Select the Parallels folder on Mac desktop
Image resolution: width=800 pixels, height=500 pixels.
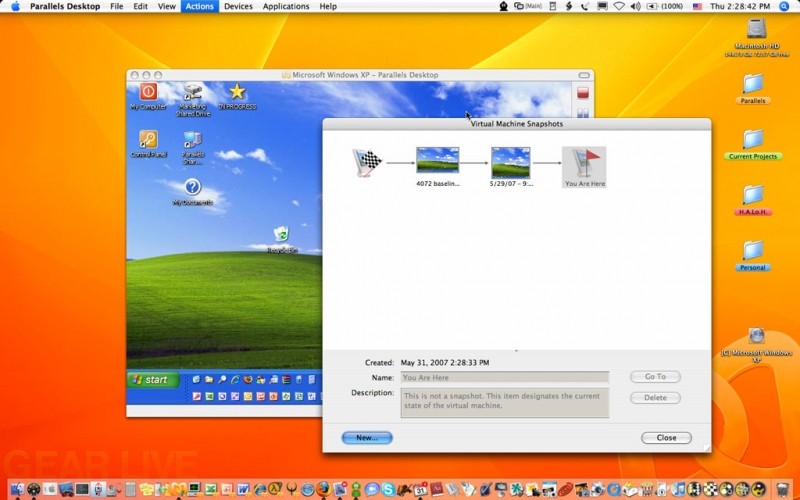[753, 88]
